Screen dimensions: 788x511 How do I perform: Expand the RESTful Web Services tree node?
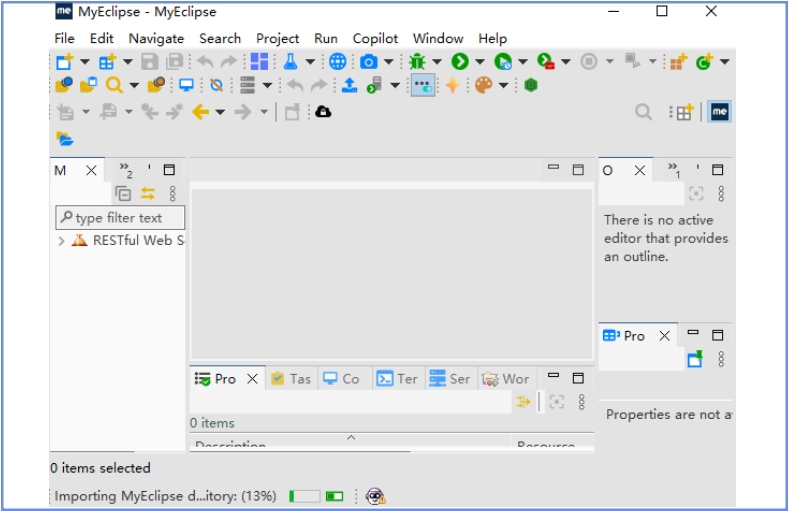[x=62, y=241]
